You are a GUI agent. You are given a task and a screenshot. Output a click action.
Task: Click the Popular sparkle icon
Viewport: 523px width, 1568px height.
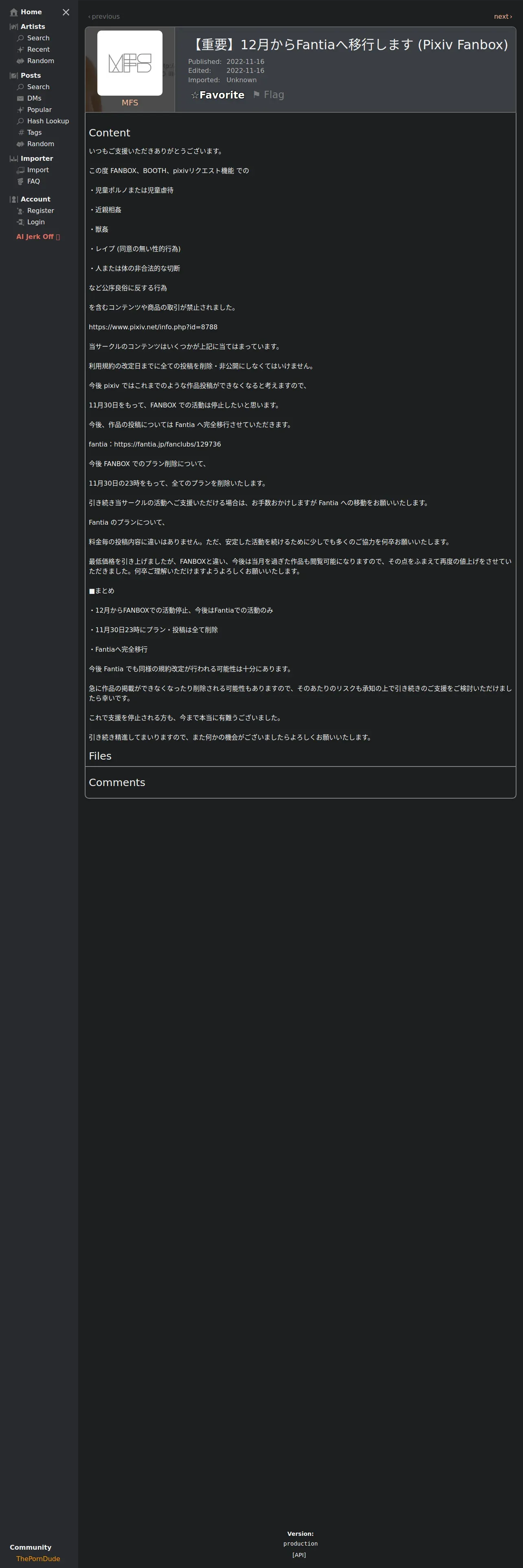coord(20,109)
